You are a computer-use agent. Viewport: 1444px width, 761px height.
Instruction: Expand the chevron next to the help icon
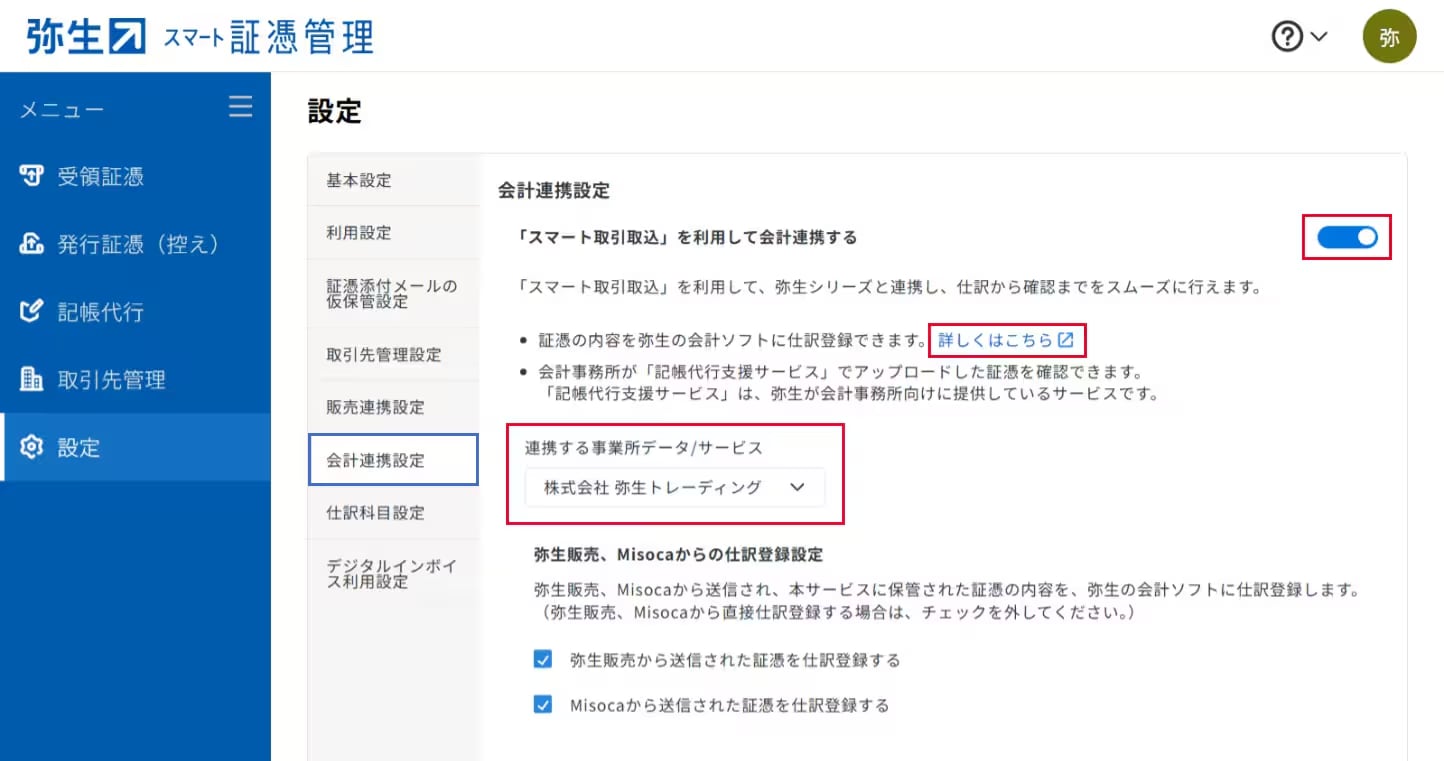pos(1319,37)
